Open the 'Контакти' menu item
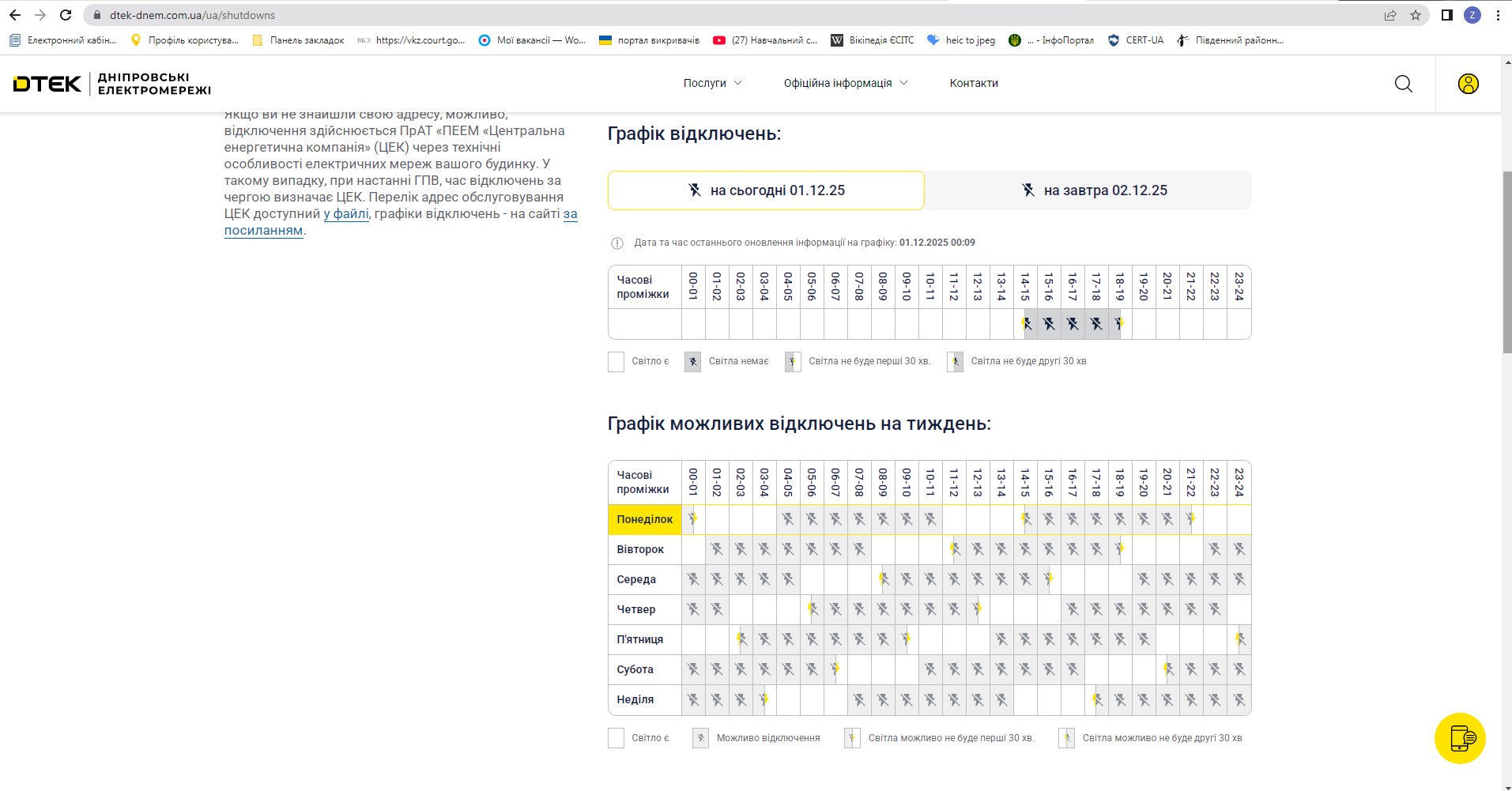This screenshot has width=1512, height=791. tap(973, 83)
